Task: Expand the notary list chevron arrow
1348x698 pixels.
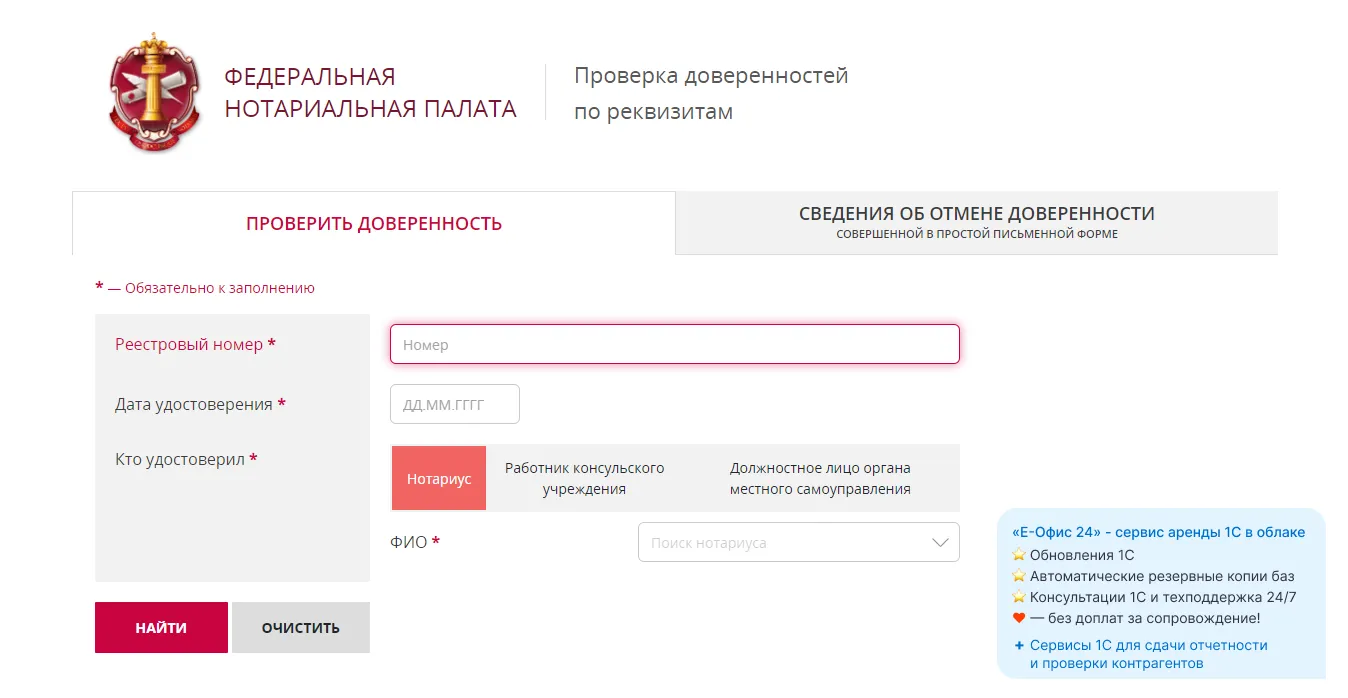Action: click(x=940, y=542)
